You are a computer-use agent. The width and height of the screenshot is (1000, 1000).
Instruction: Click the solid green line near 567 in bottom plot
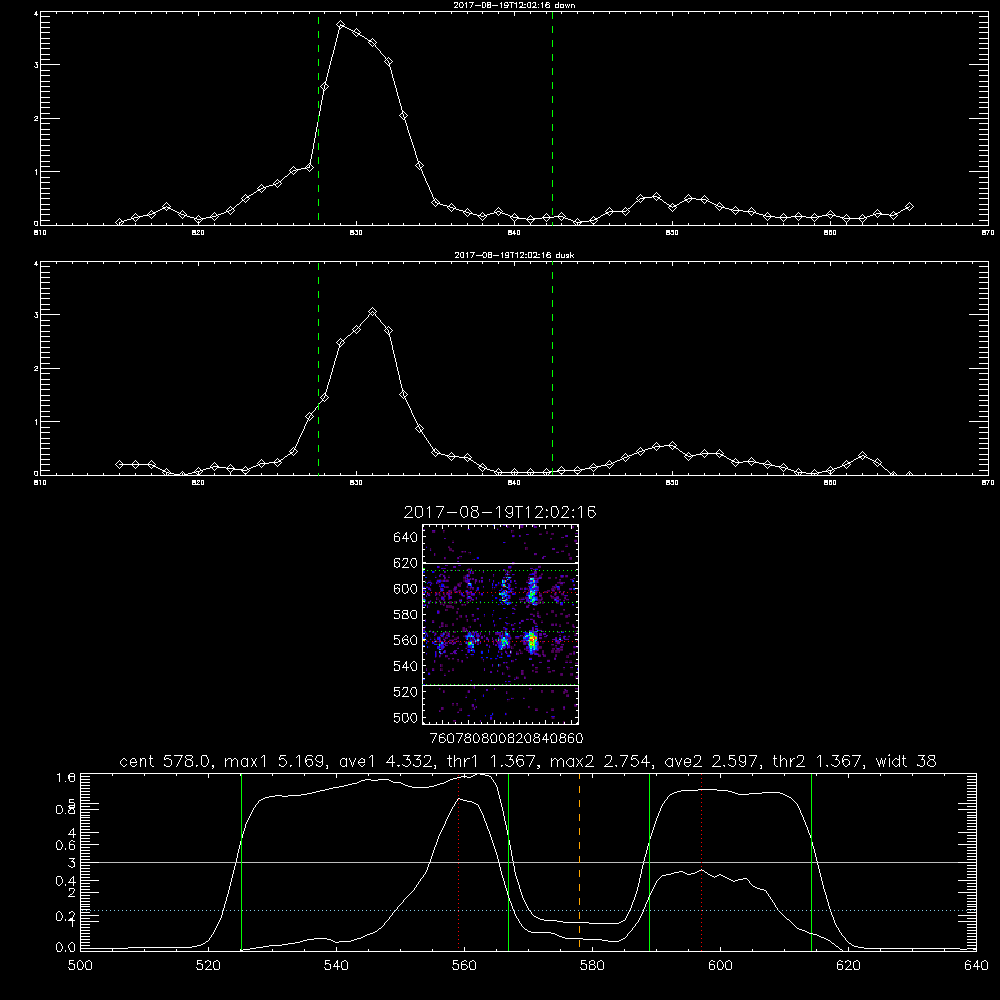(x=508, y=861)
